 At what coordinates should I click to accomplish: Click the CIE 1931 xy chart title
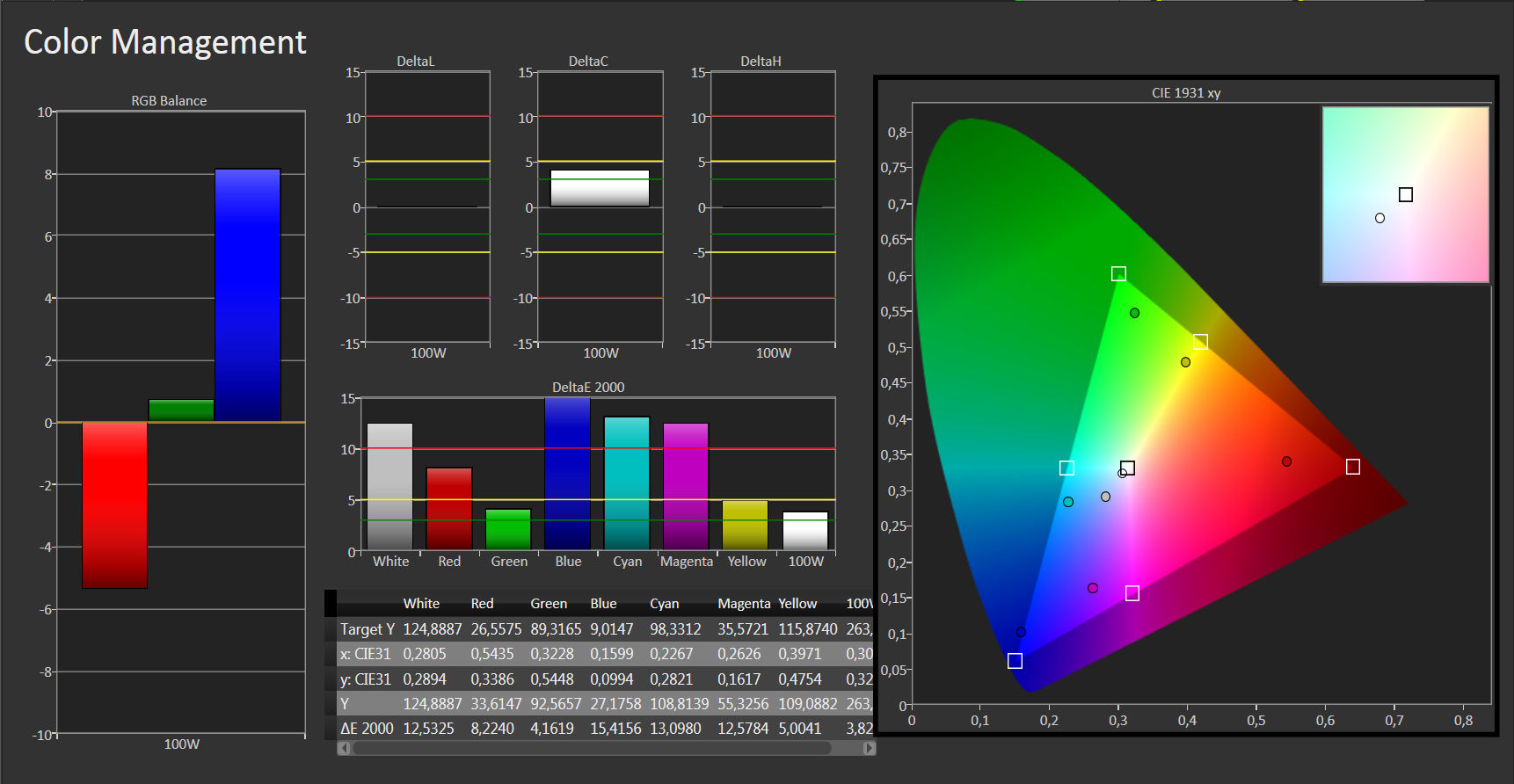(1186, 93)
